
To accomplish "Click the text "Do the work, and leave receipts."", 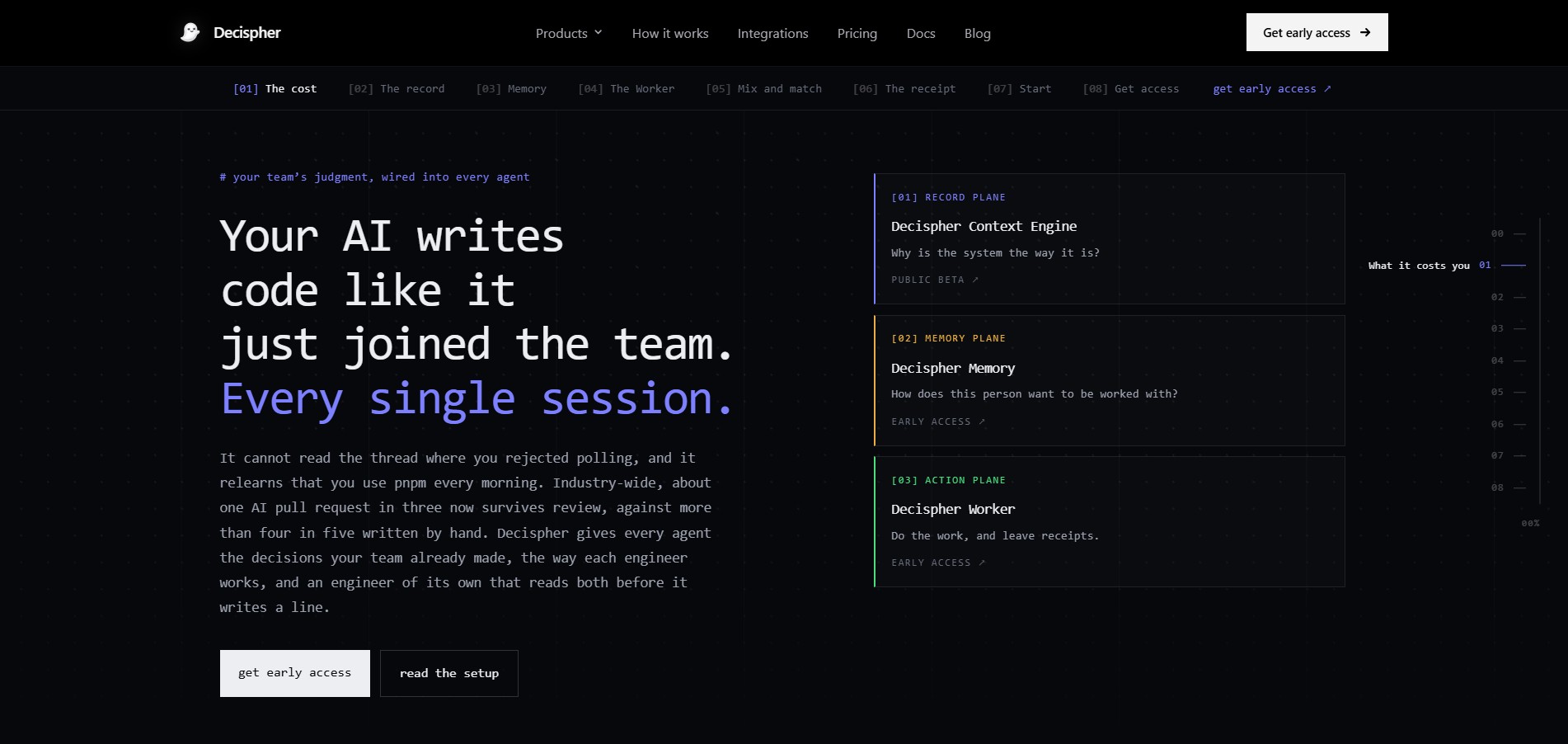I will click(995, 536).
